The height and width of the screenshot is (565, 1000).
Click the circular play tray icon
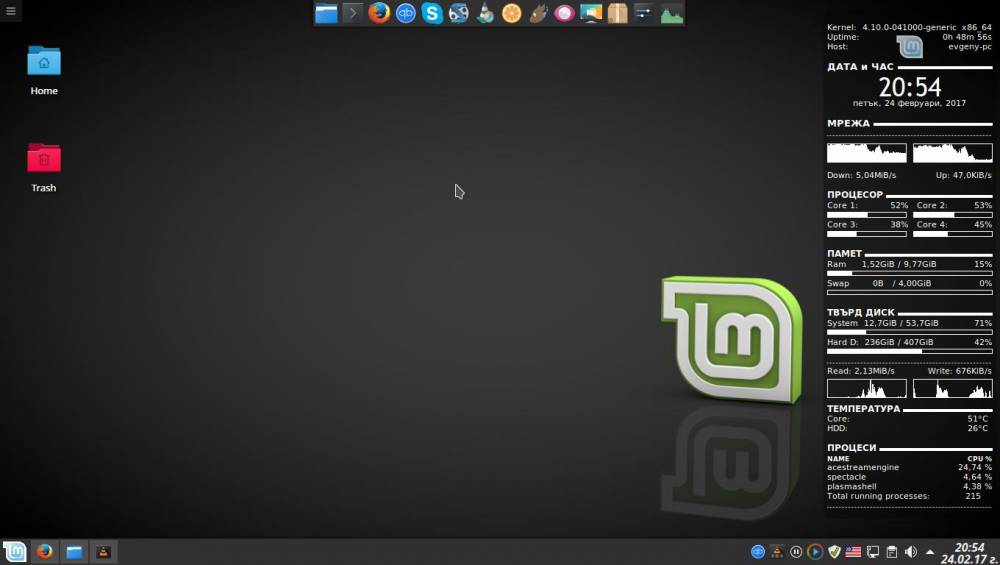(x=815, y=552)
